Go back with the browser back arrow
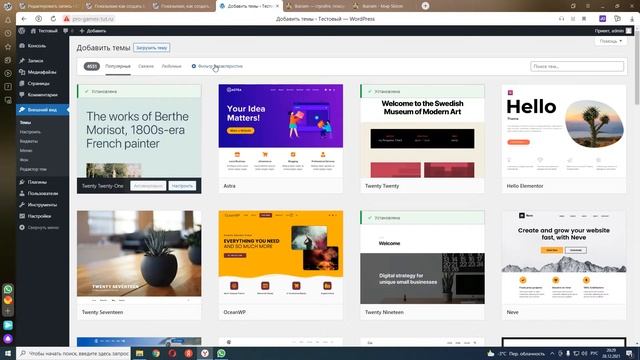 [24, 19]
